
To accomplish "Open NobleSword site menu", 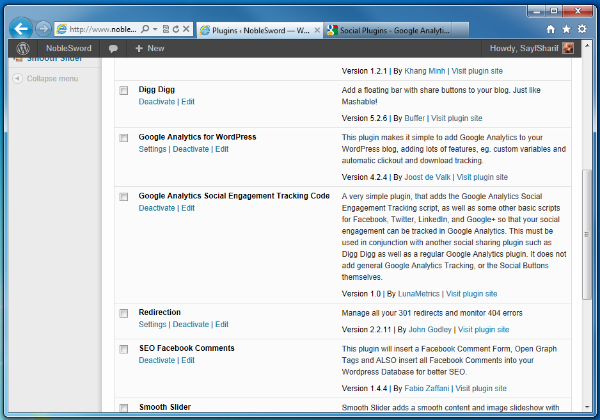I will tap(68, 48).
